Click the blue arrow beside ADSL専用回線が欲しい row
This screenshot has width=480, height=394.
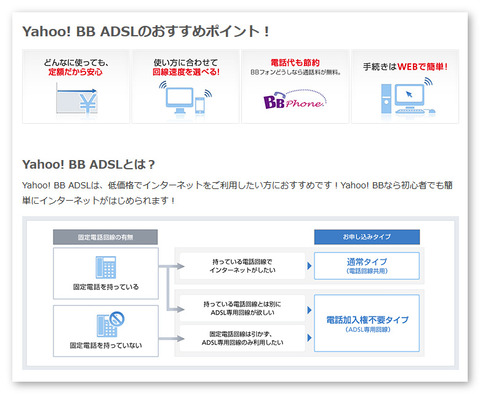309,310
